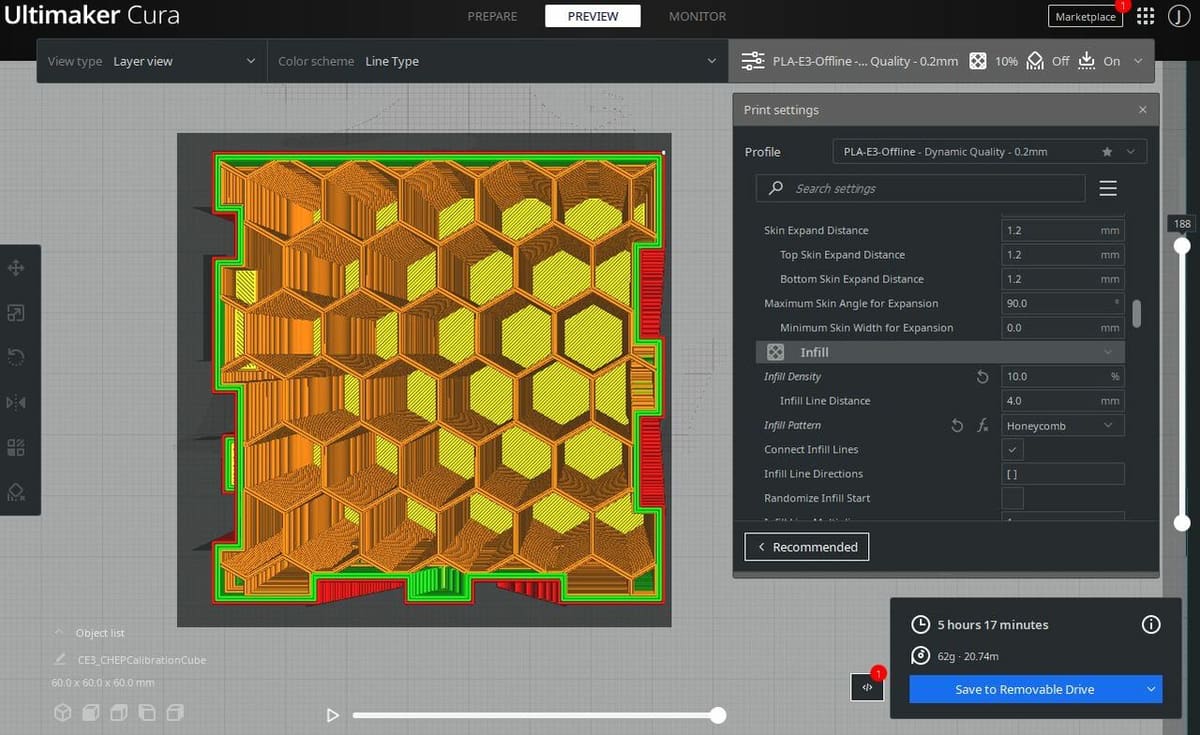Switch to the front view camera icon
The width and height of the screenshot is (1200, 735).
tap(91, 713)
